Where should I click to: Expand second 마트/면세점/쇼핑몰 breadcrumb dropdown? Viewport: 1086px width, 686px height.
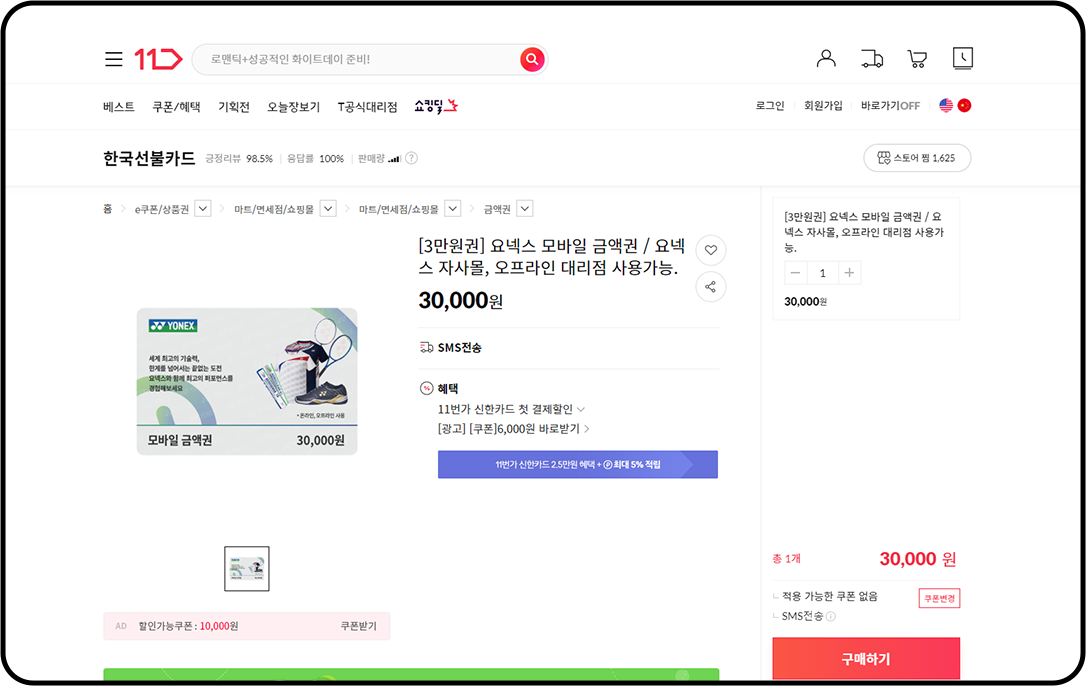453,209
